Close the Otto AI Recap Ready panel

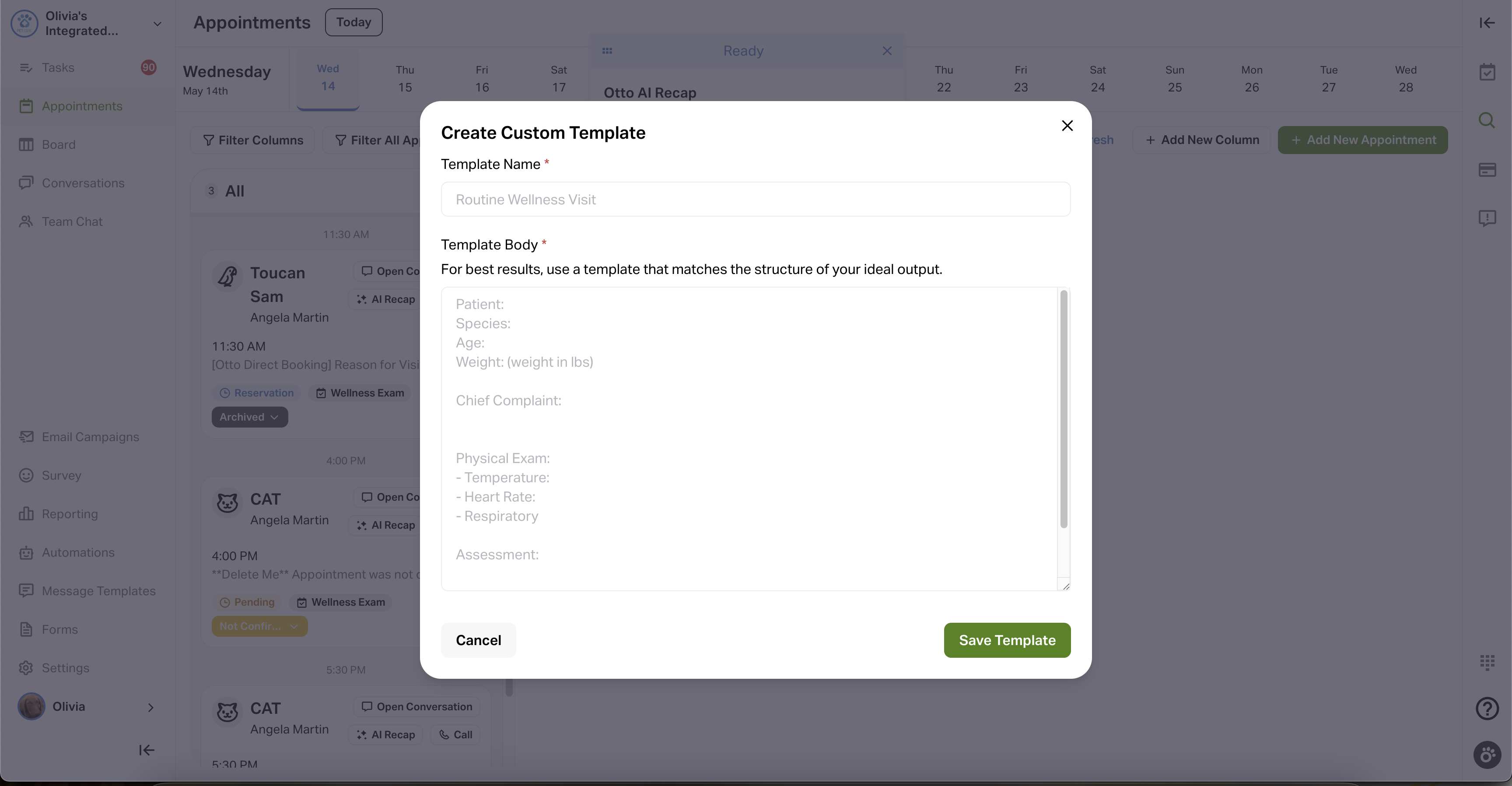tap(886, 51)
